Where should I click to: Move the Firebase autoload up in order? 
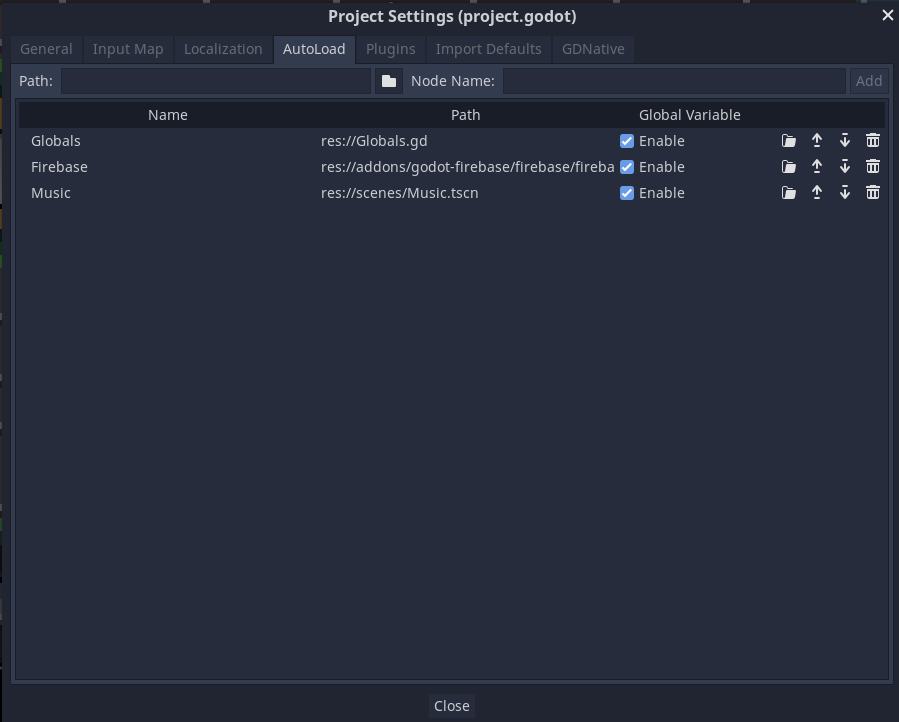click(817, 166)
